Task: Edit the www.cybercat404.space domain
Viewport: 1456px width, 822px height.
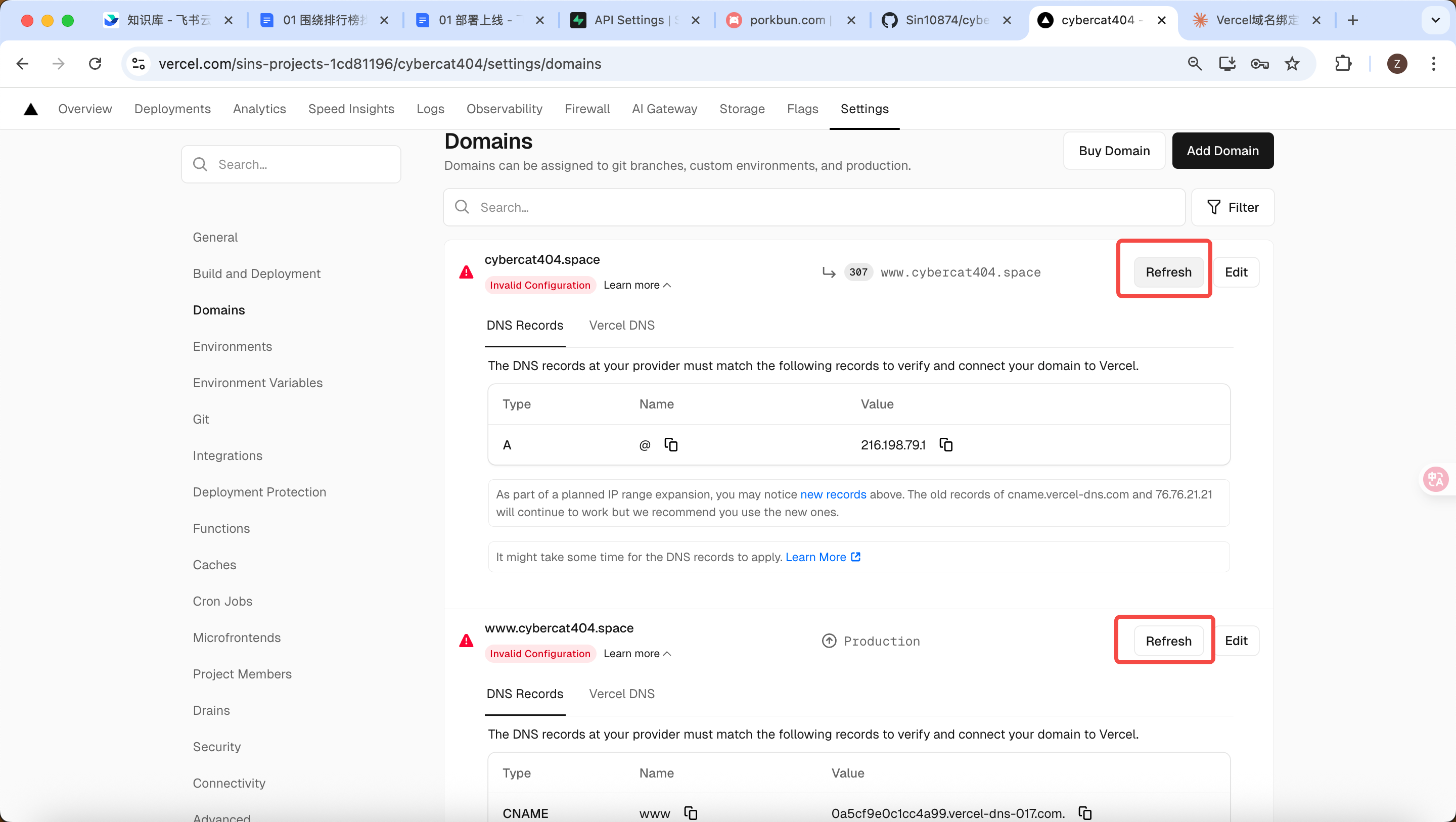Action: 1236,641
